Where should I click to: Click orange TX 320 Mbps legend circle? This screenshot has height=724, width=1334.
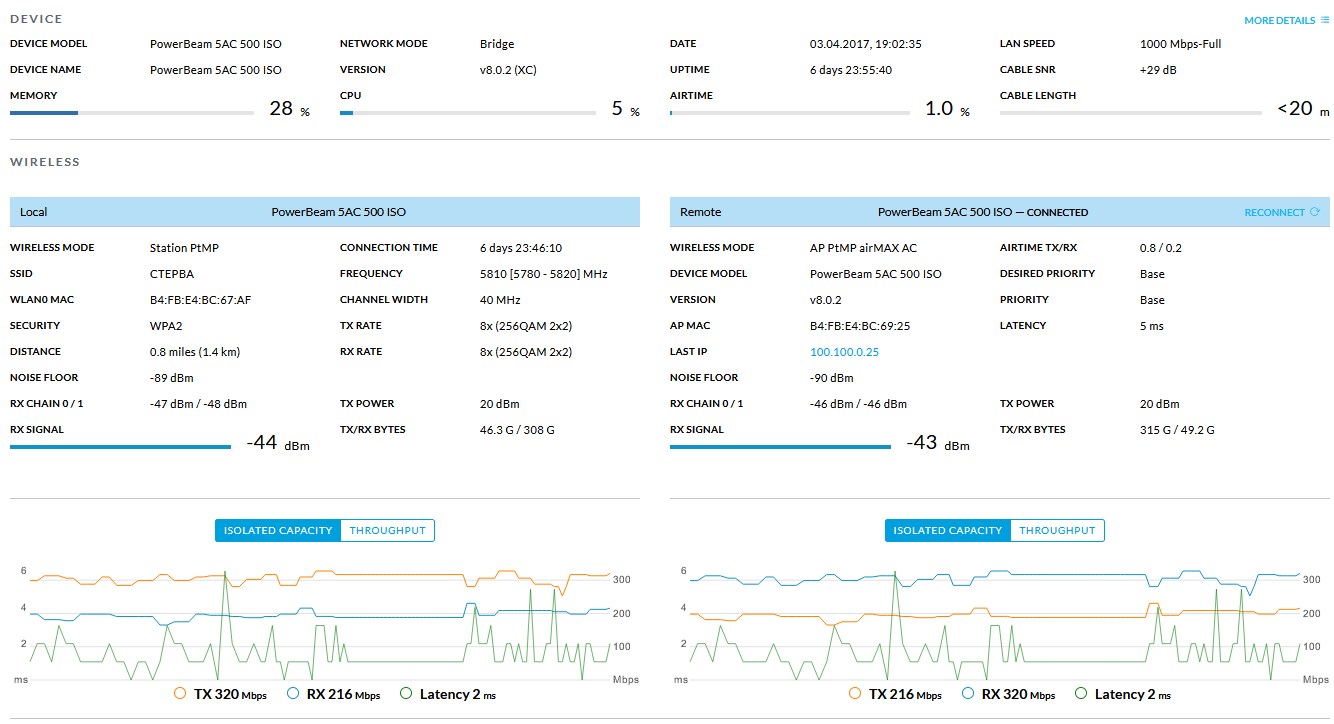180,693
